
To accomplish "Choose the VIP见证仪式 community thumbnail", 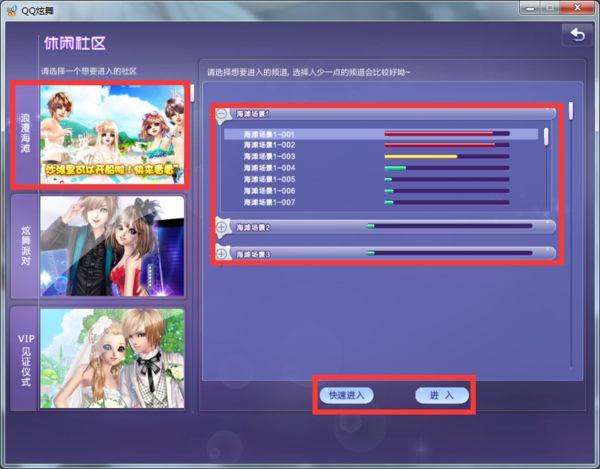I will click(112, 358).
